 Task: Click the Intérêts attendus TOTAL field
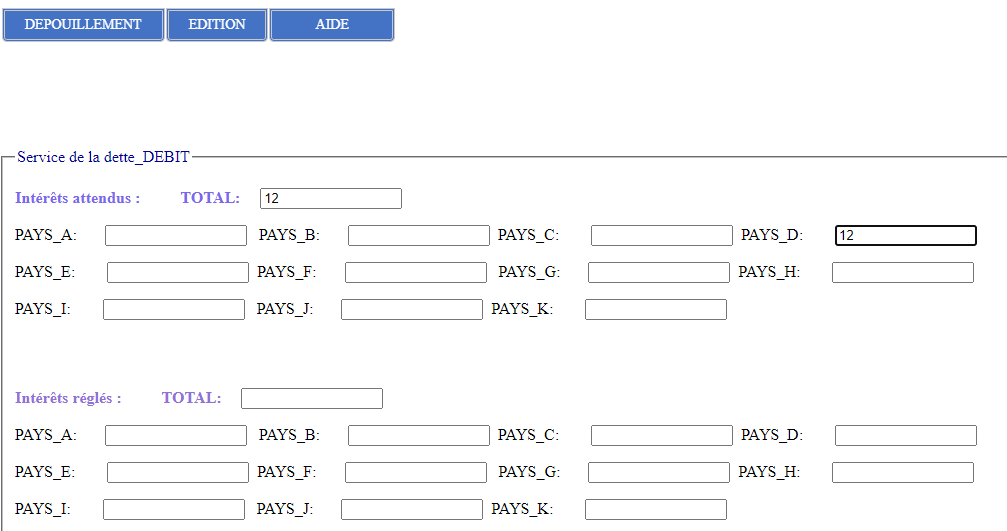330,198
